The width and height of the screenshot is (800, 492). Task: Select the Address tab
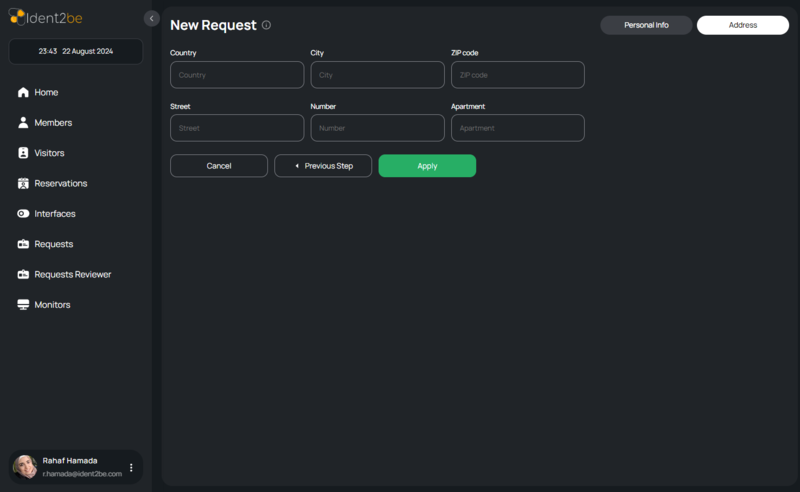[742, 25]
